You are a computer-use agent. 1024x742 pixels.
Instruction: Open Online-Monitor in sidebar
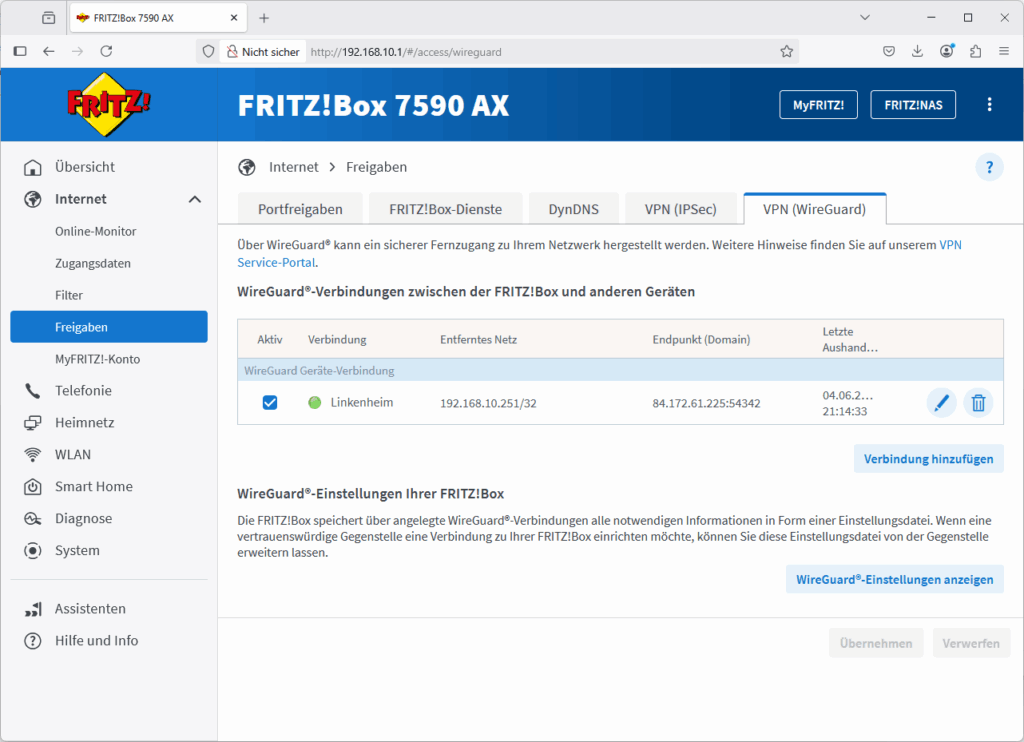[95, 231]
